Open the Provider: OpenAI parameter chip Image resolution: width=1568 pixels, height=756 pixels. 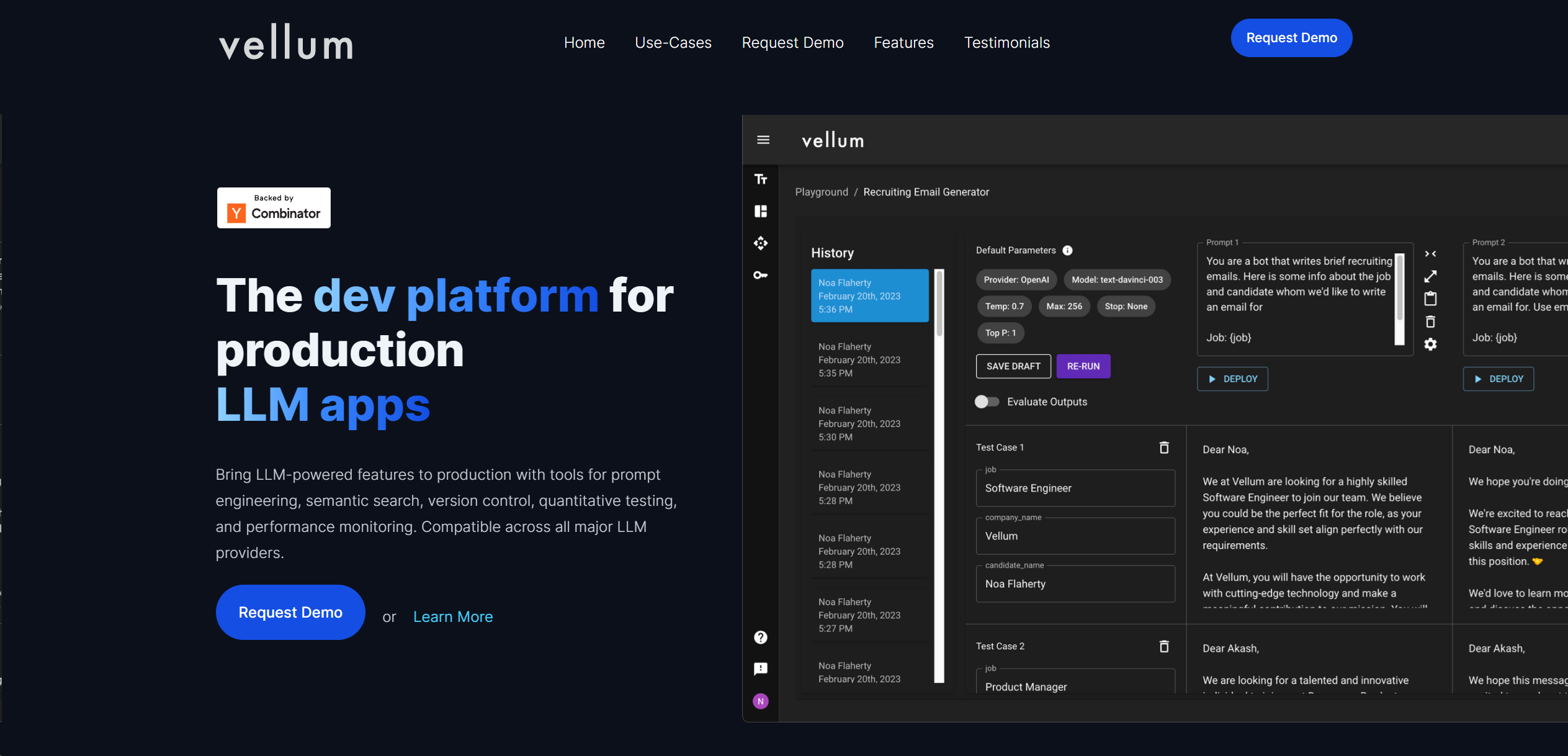pos(1016,280)
